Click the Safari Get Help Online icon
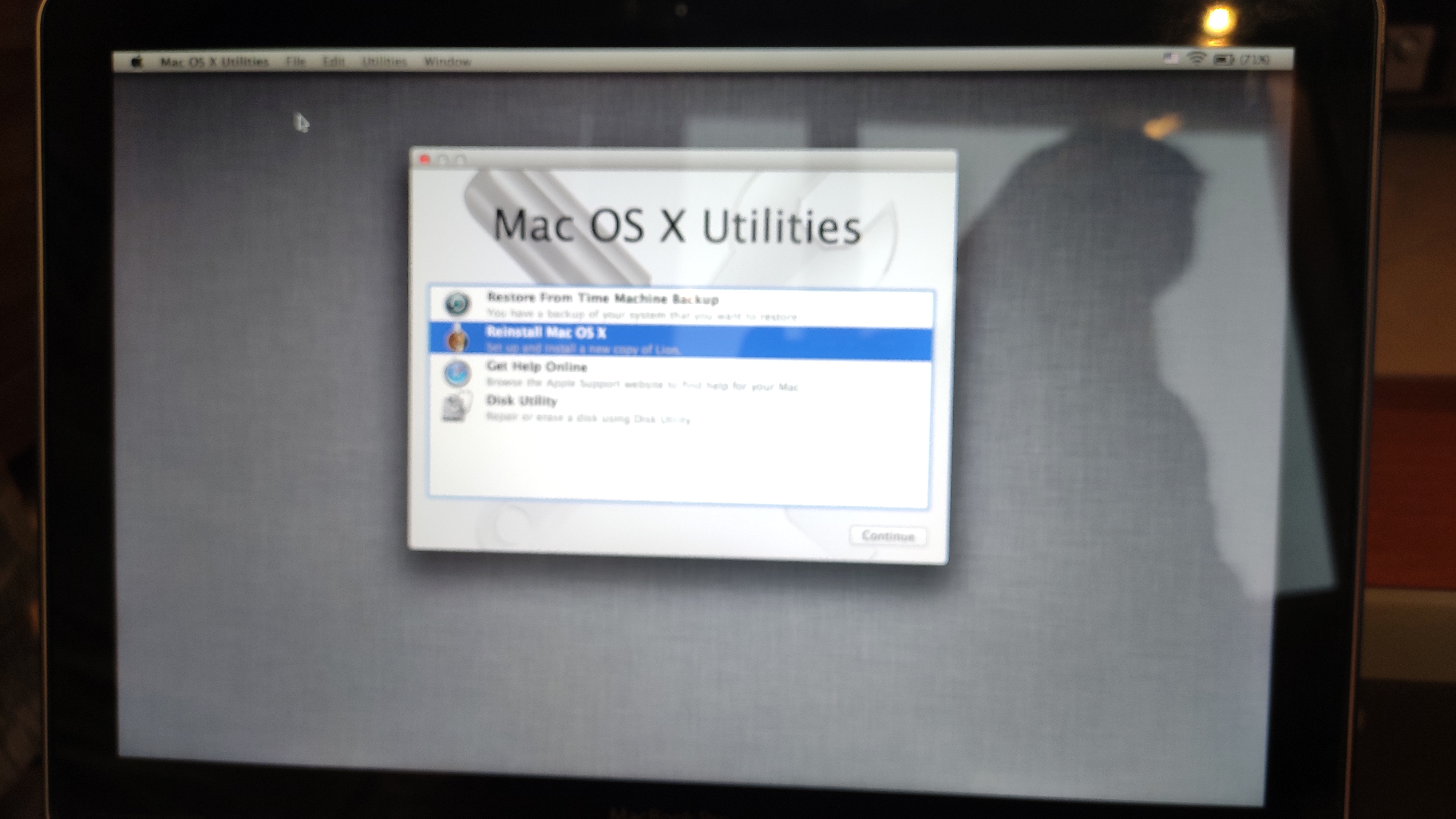The image size is (1456, 819). tap(457, 373)
